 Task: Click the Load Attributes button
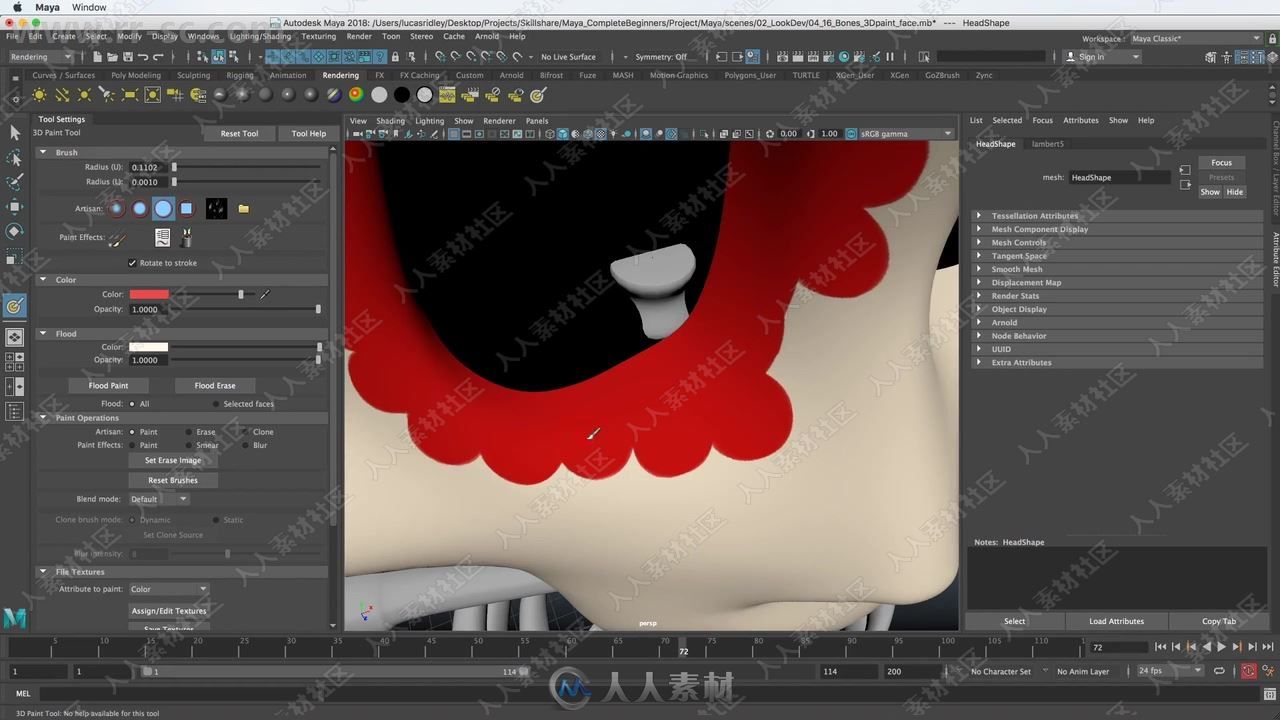click(x=1116, y=621)
